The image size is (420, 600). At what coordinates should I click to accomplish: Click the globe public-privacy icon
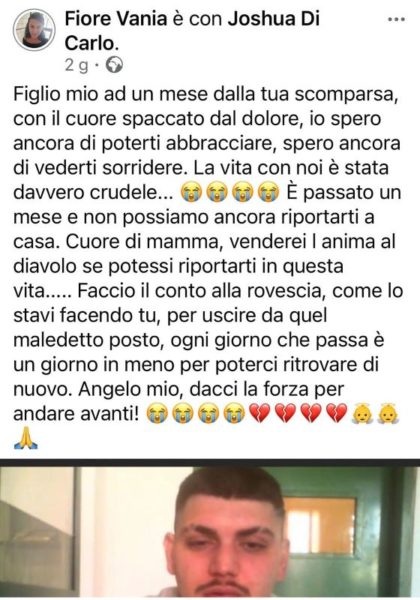[x=114, y=65]
